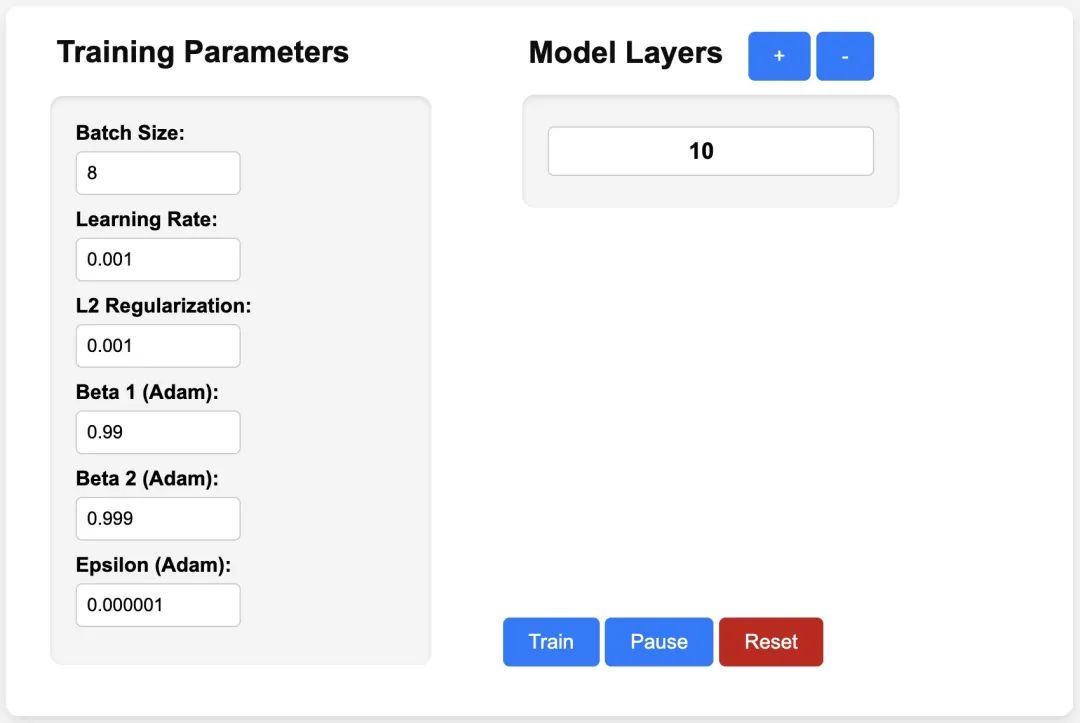This screenshot has width=1080, height=723.
Task: Click the Model Layers heading
Action: click(x=625, y=53)
